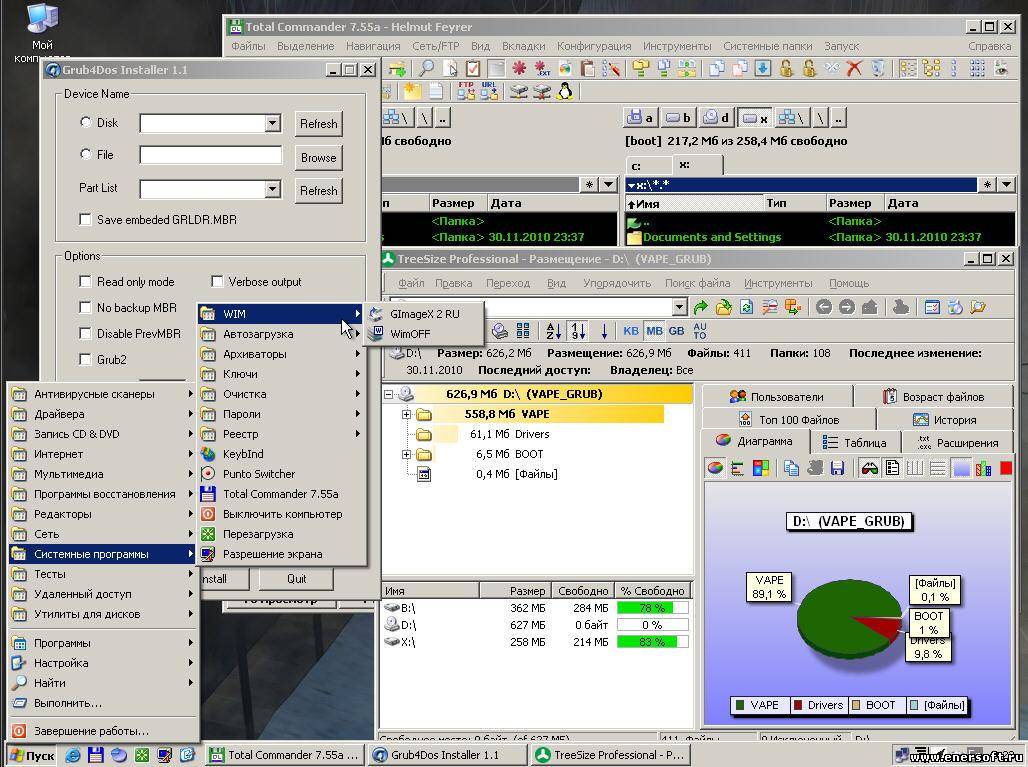Click the sort A-Z icon in TreeSize
This screenshot has width=1028, height=767.
tap(553, 330)
